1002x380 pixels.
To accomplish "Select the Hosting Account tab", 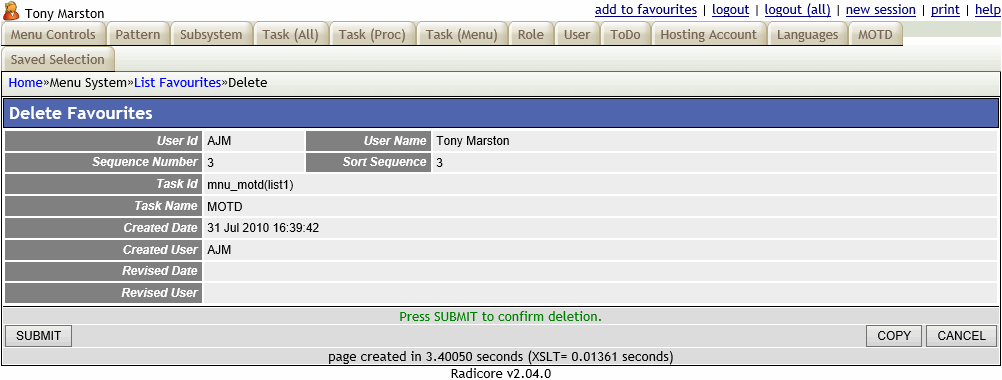I will pos(709,34).
